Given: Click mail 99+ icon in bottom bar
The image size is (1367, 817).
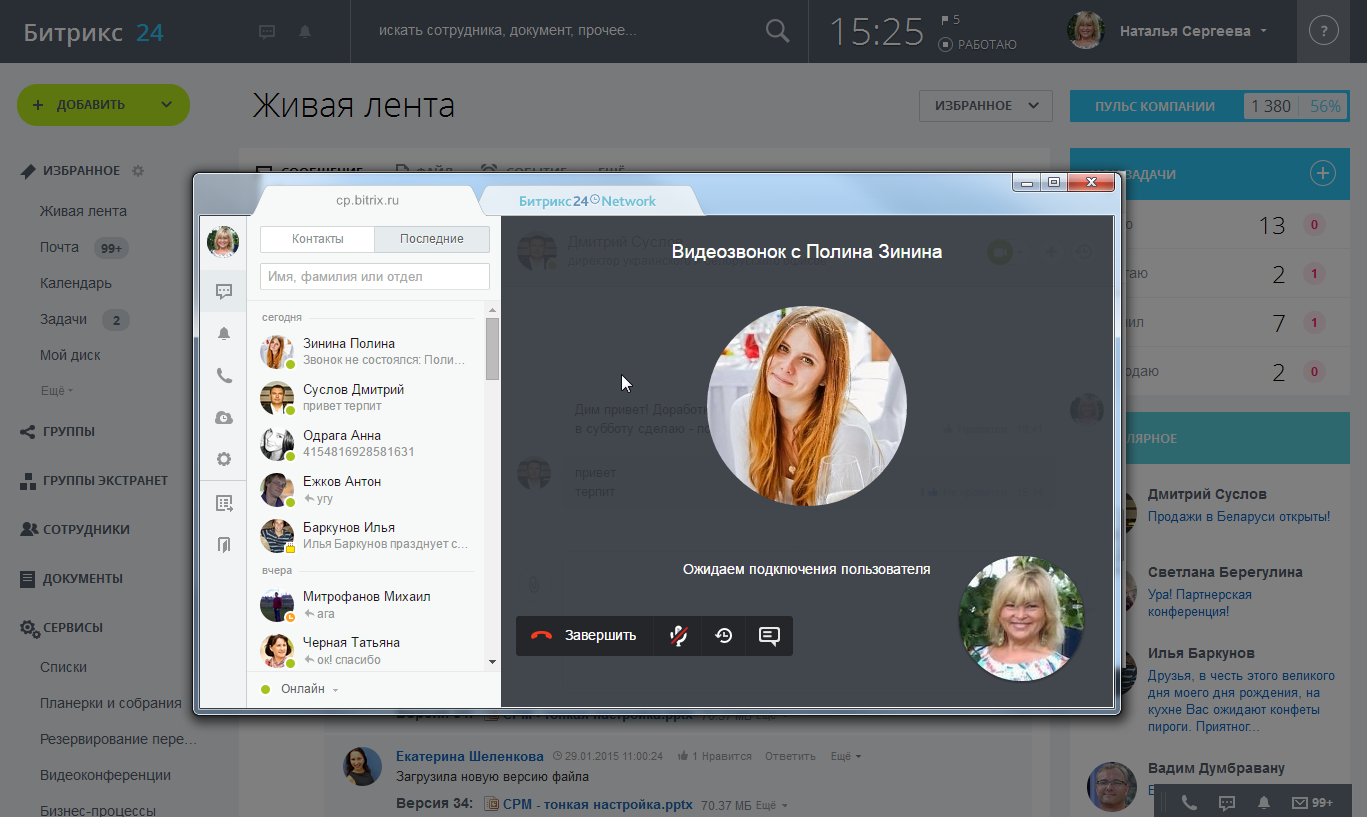Looking at the screenshot, I should click(x=1312, y=802).
